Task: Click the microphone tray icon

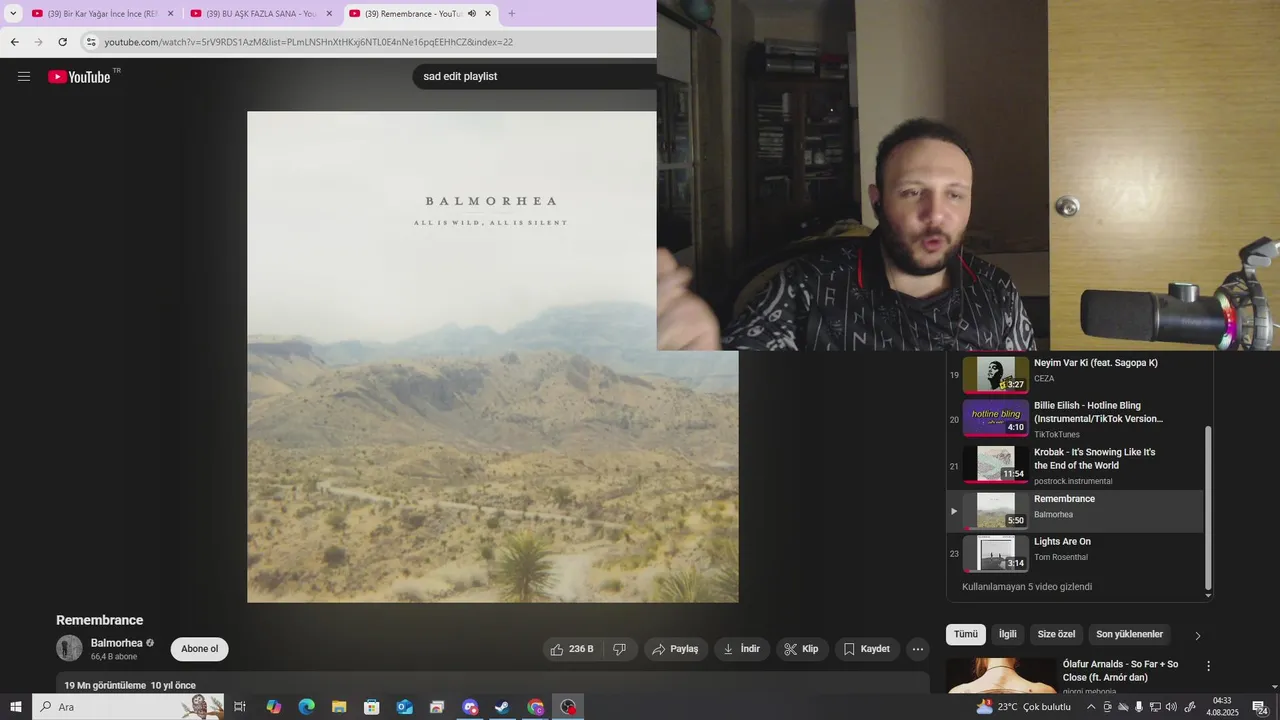Action: click(1139, 707)
